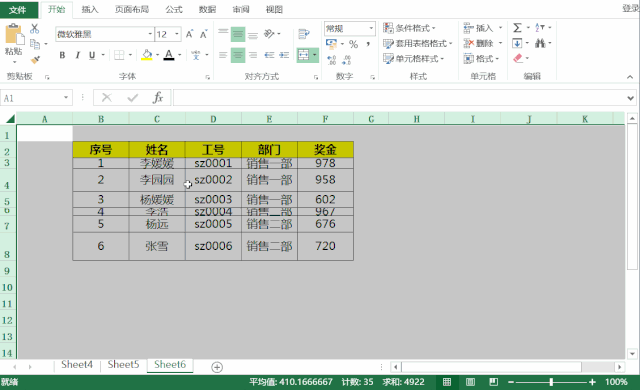Click Decrease Decimal icon
The height and width of the screenshot is (390, 640).
347,60
